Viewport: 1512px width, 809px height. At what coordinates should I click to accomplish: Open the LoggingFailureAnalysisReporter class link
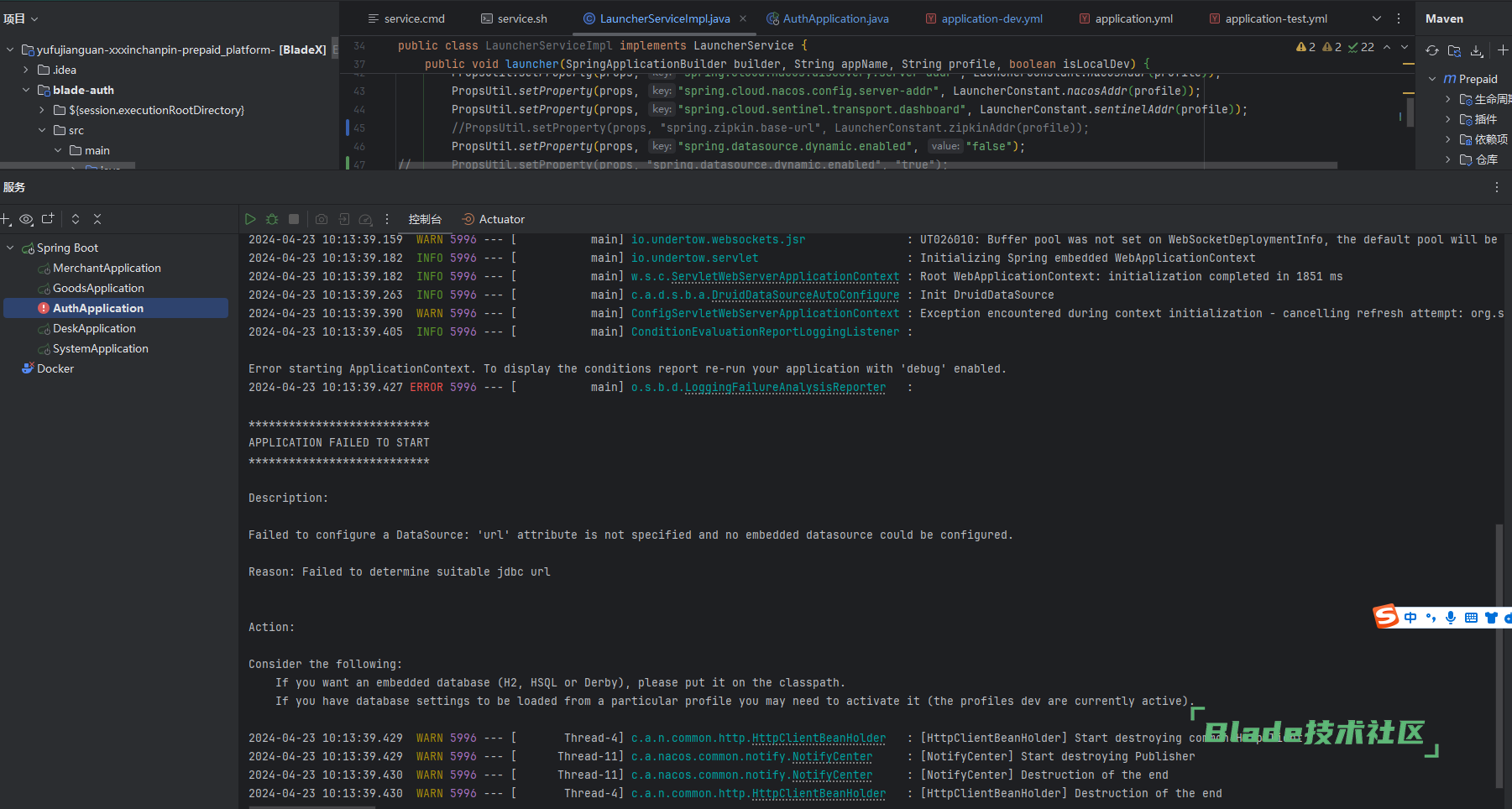785,387
